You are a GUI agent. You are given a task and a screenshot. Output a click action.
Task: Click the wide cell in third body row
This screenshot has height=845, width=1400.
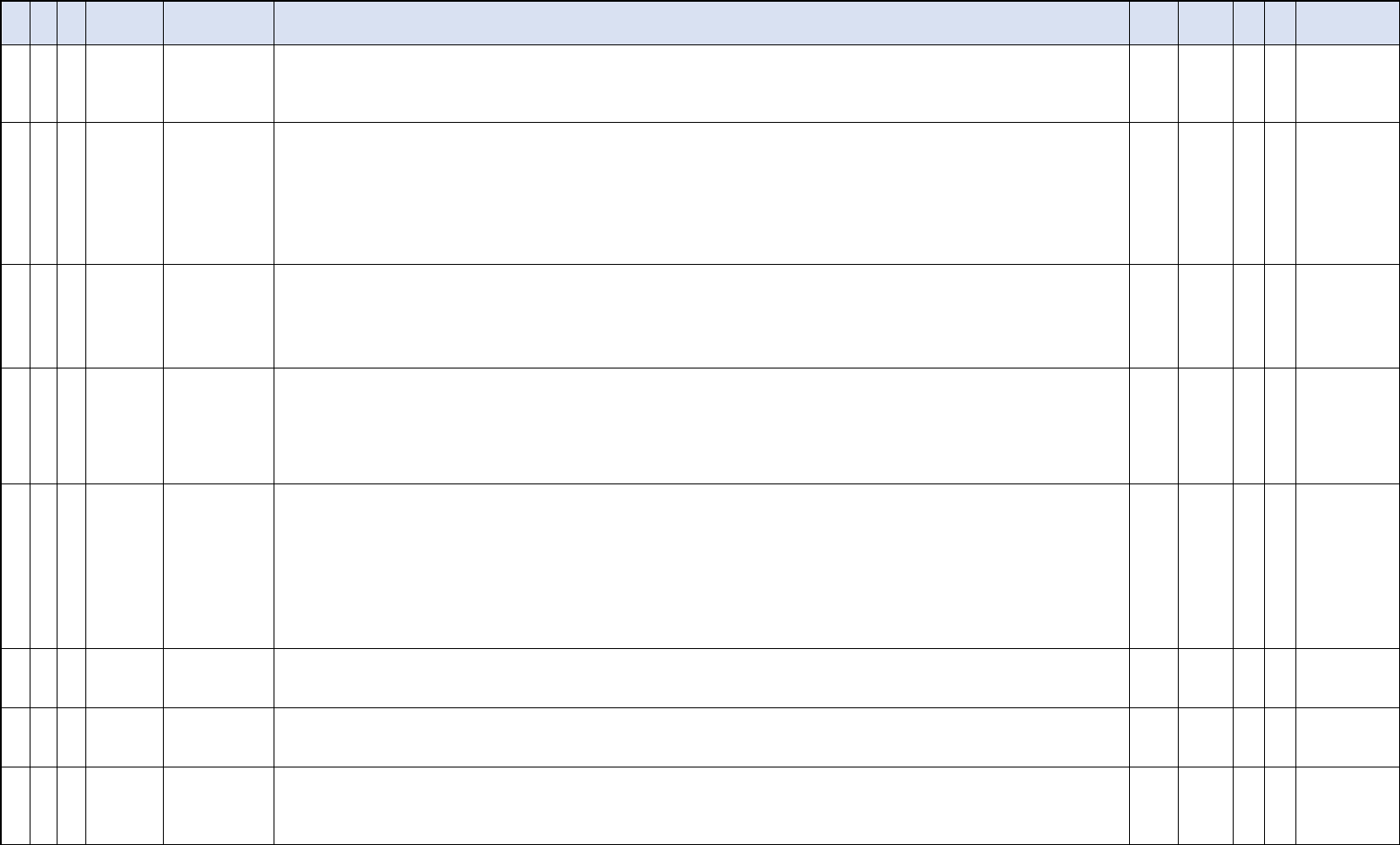(701, 316)
